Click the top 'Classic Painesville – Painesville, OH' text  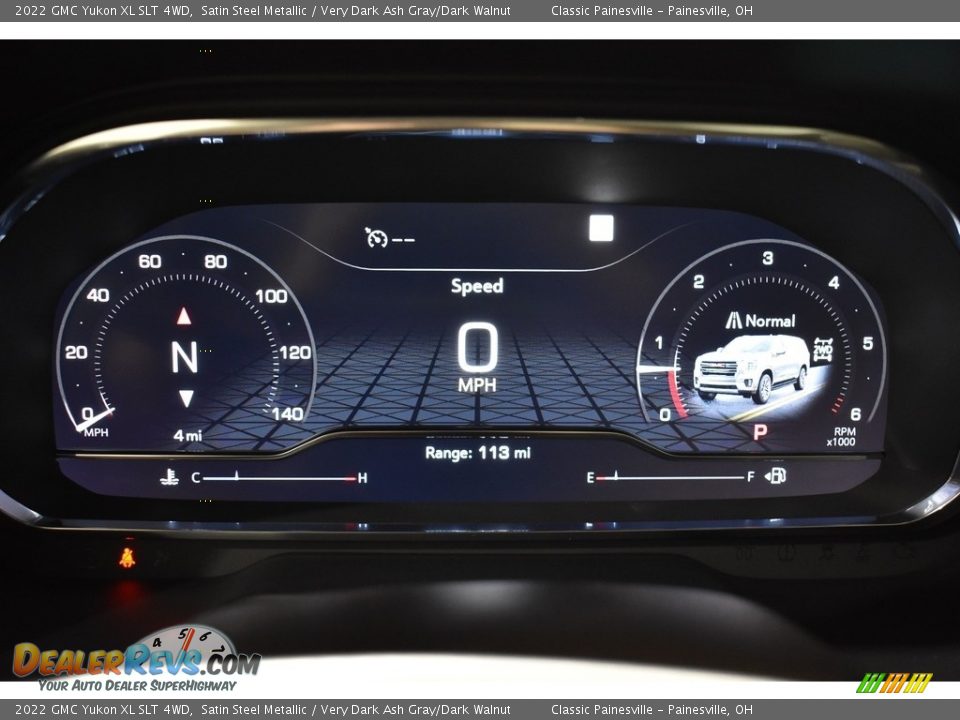pos(651,10)
